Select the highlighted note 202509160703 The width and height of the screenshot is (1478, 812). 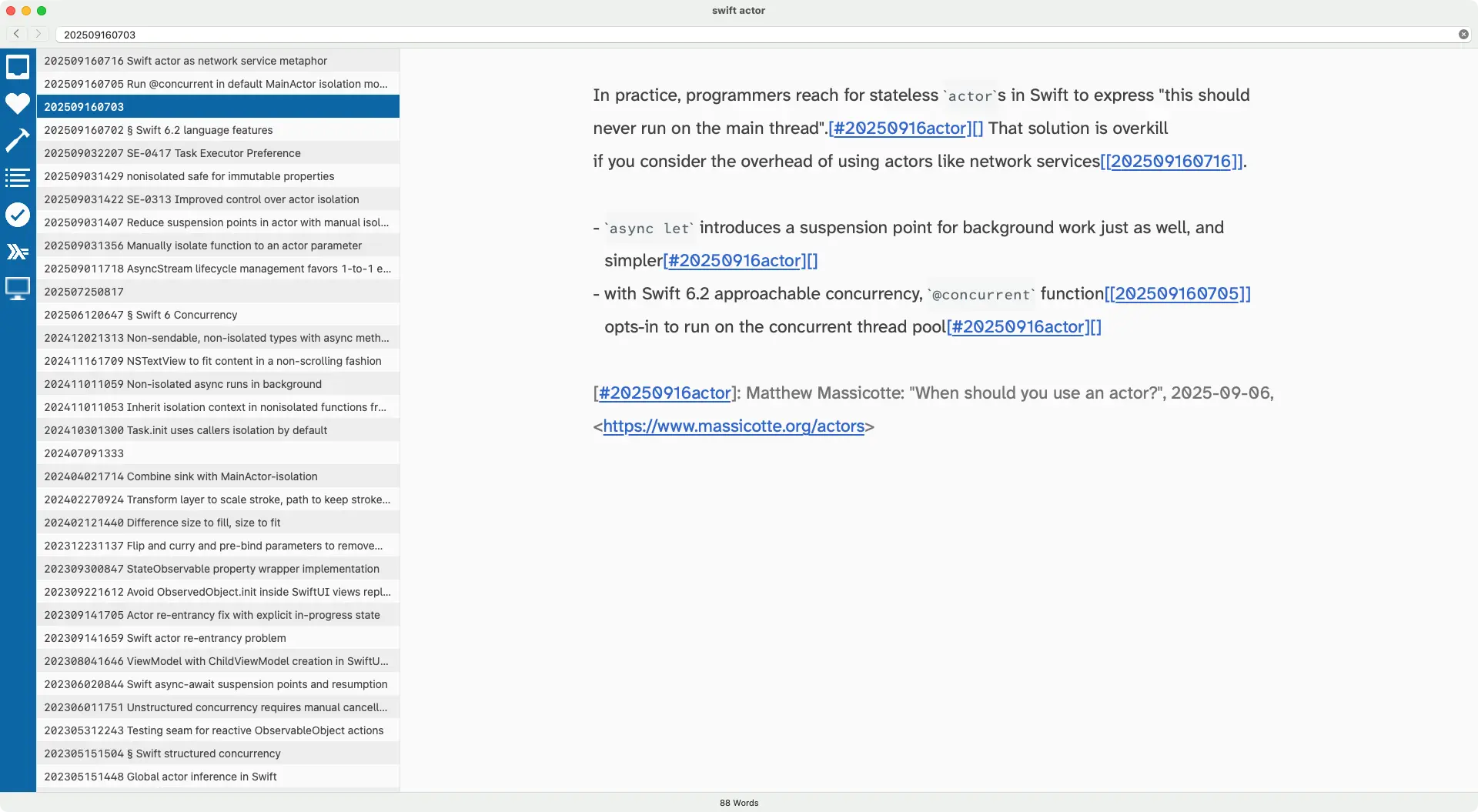pyautogui.click(x=218, y=106)
